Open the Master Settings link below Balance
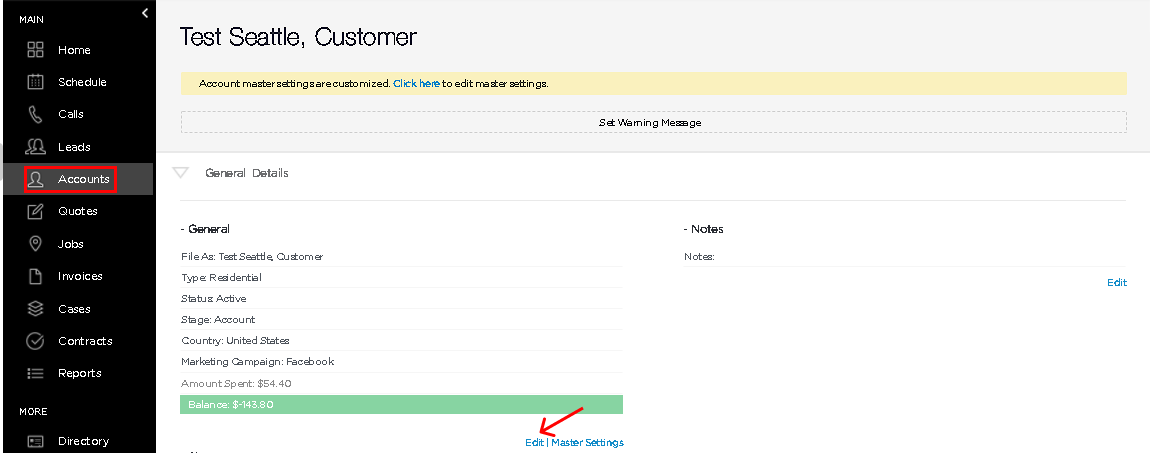 tap(587, 442)
